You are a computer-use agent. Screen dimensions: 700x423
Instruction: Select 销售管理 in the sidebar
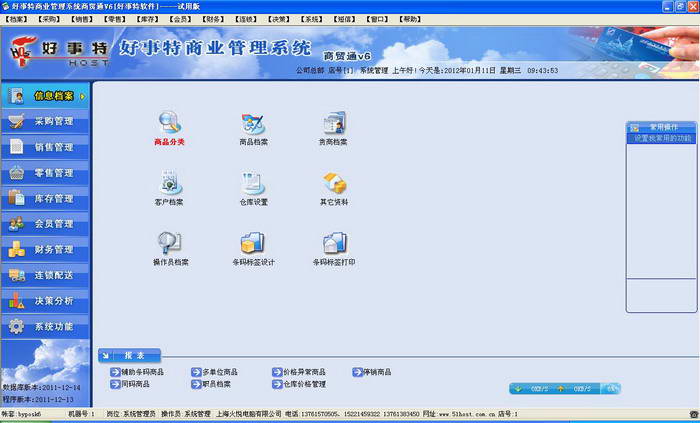(45, 147)
